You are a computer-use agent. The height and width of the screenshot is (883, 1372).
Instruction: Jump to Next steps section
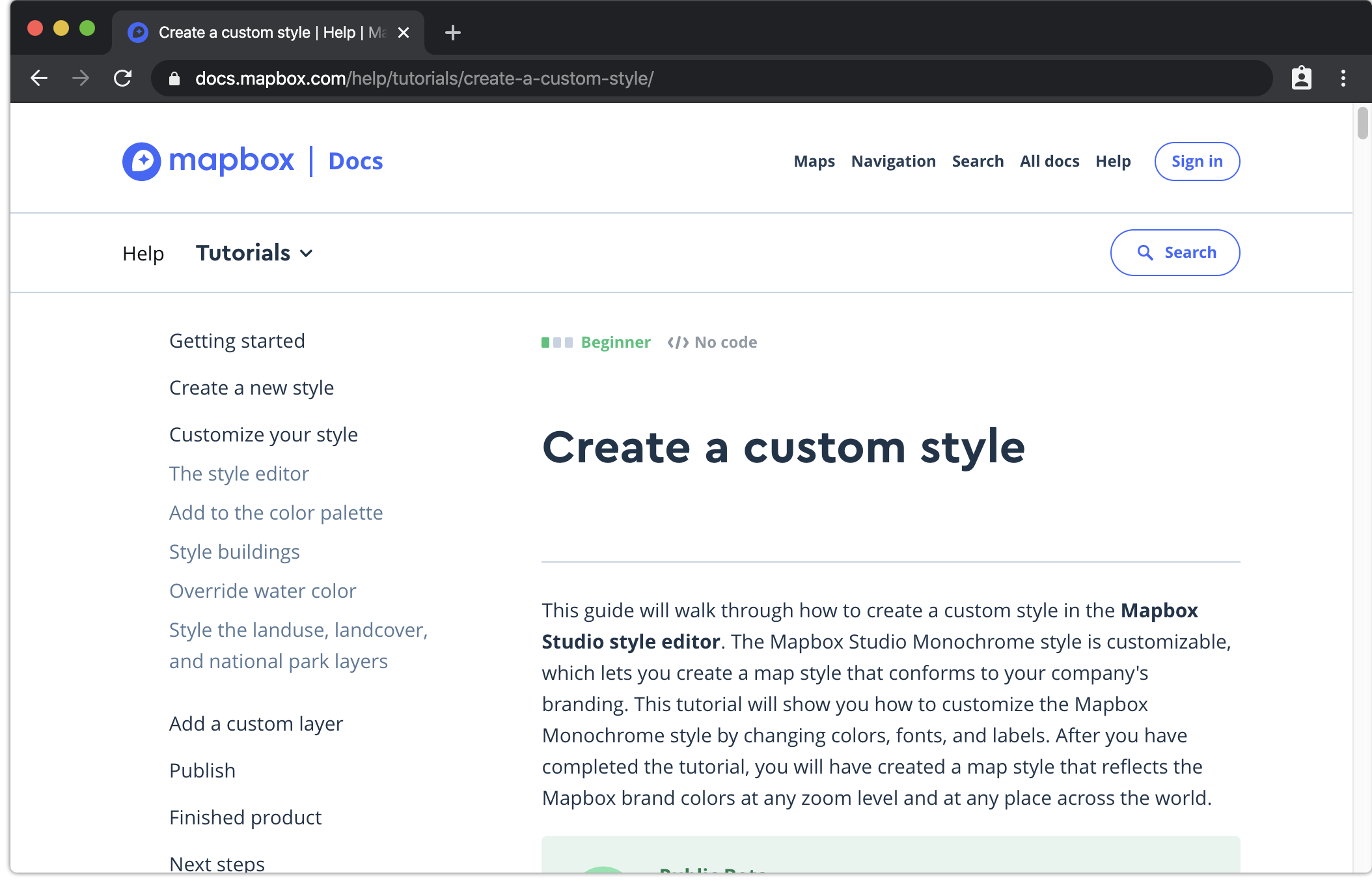[x=217, y=863]
